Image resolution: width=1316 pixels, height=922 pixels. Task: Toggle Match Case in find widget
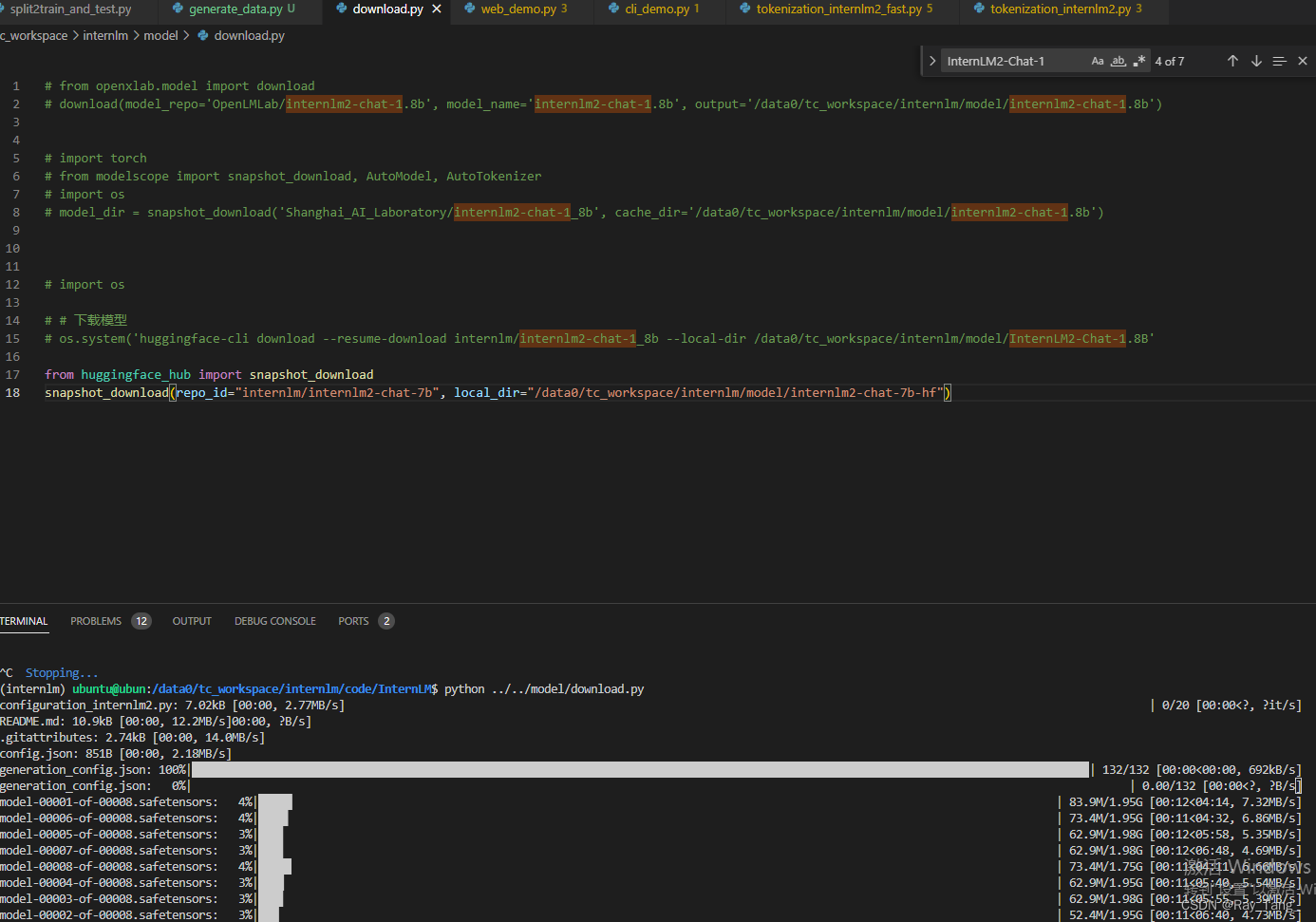(1098, 61)
